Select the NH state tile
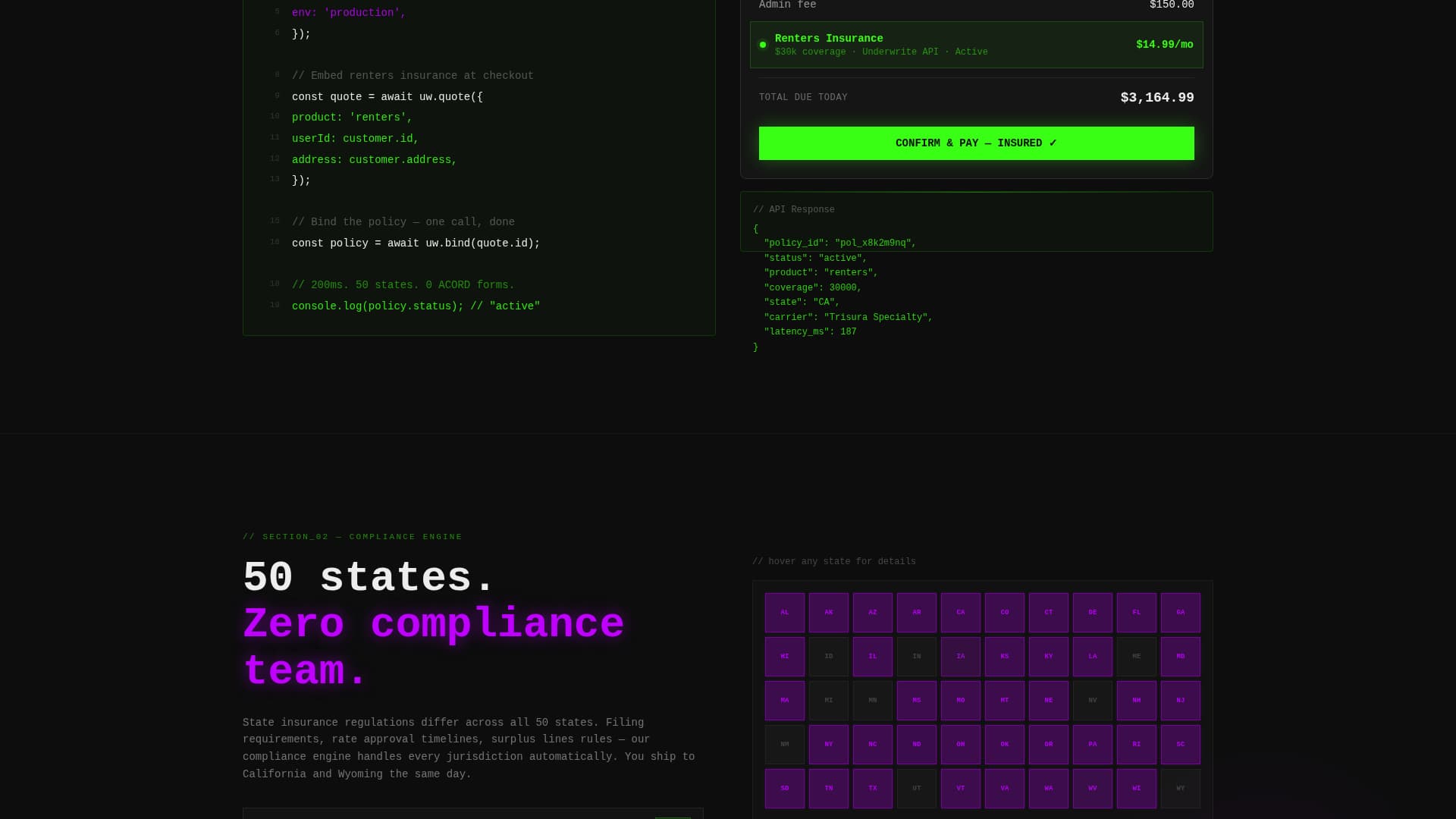This screenshot has height=819, width=1456. click(1137, 701)
